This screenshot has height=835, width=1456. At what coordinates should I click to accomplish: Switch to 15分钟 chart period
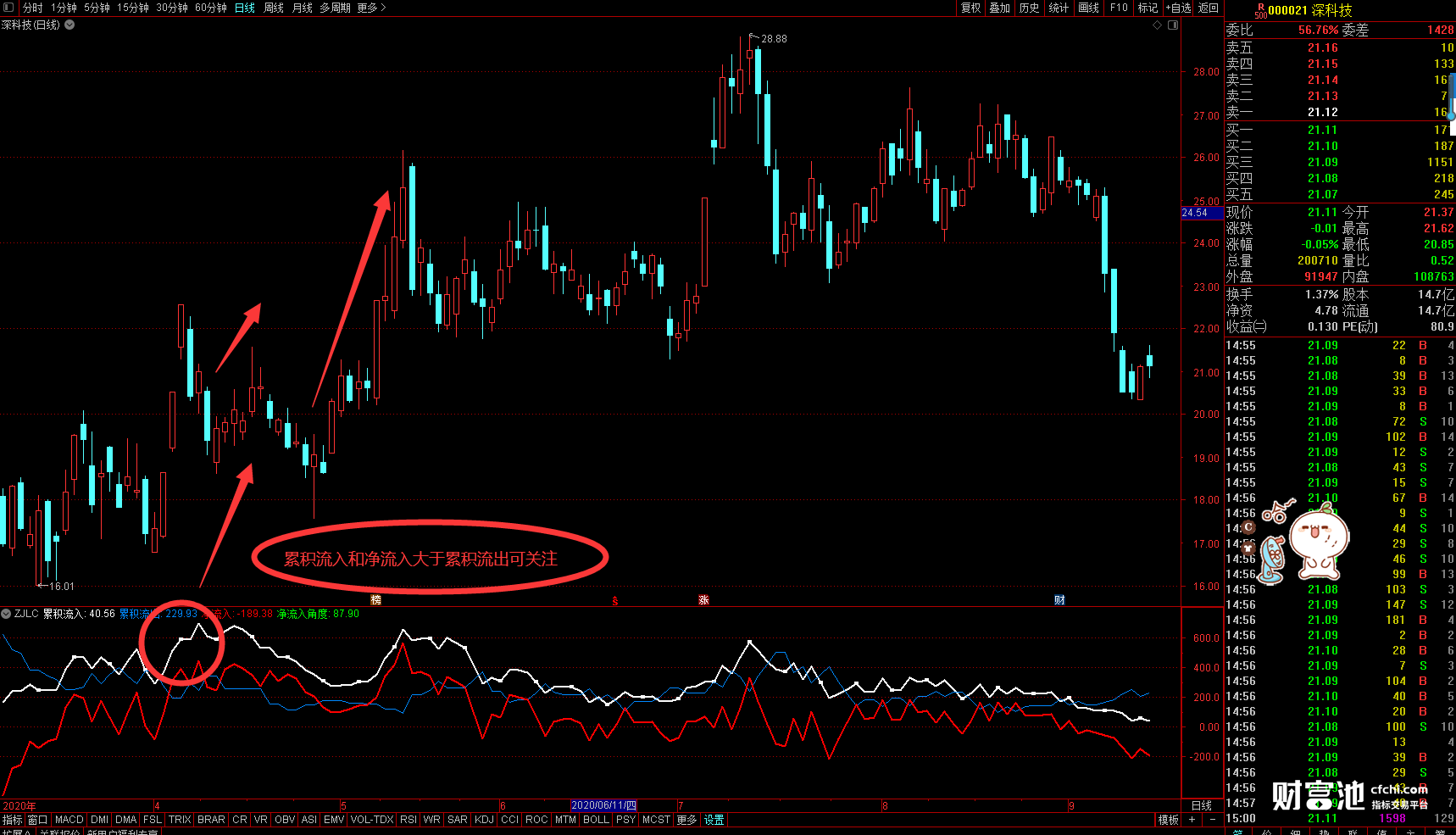[x=132, y=8]
